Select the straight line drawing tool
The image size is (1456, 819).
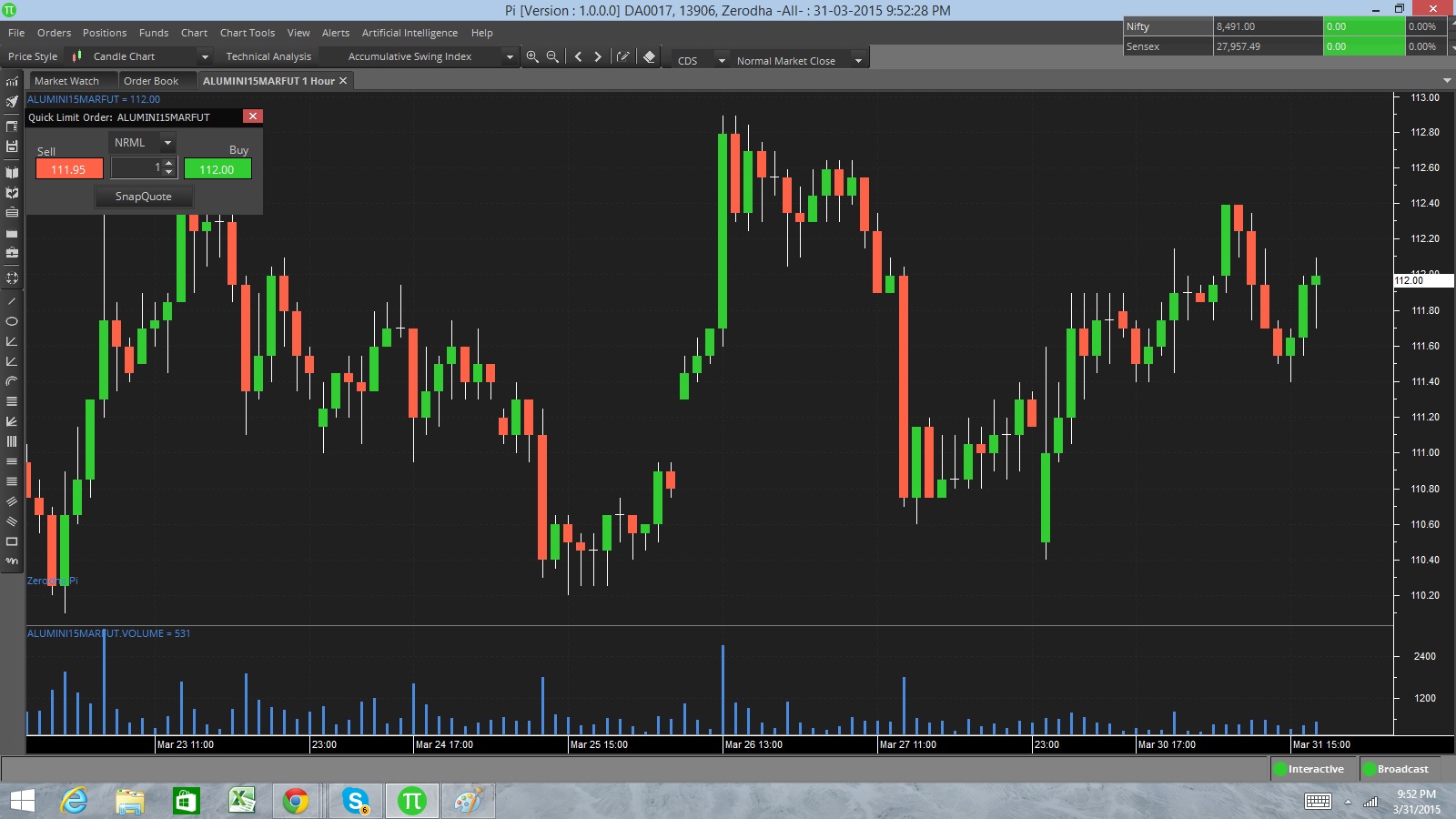12,301
